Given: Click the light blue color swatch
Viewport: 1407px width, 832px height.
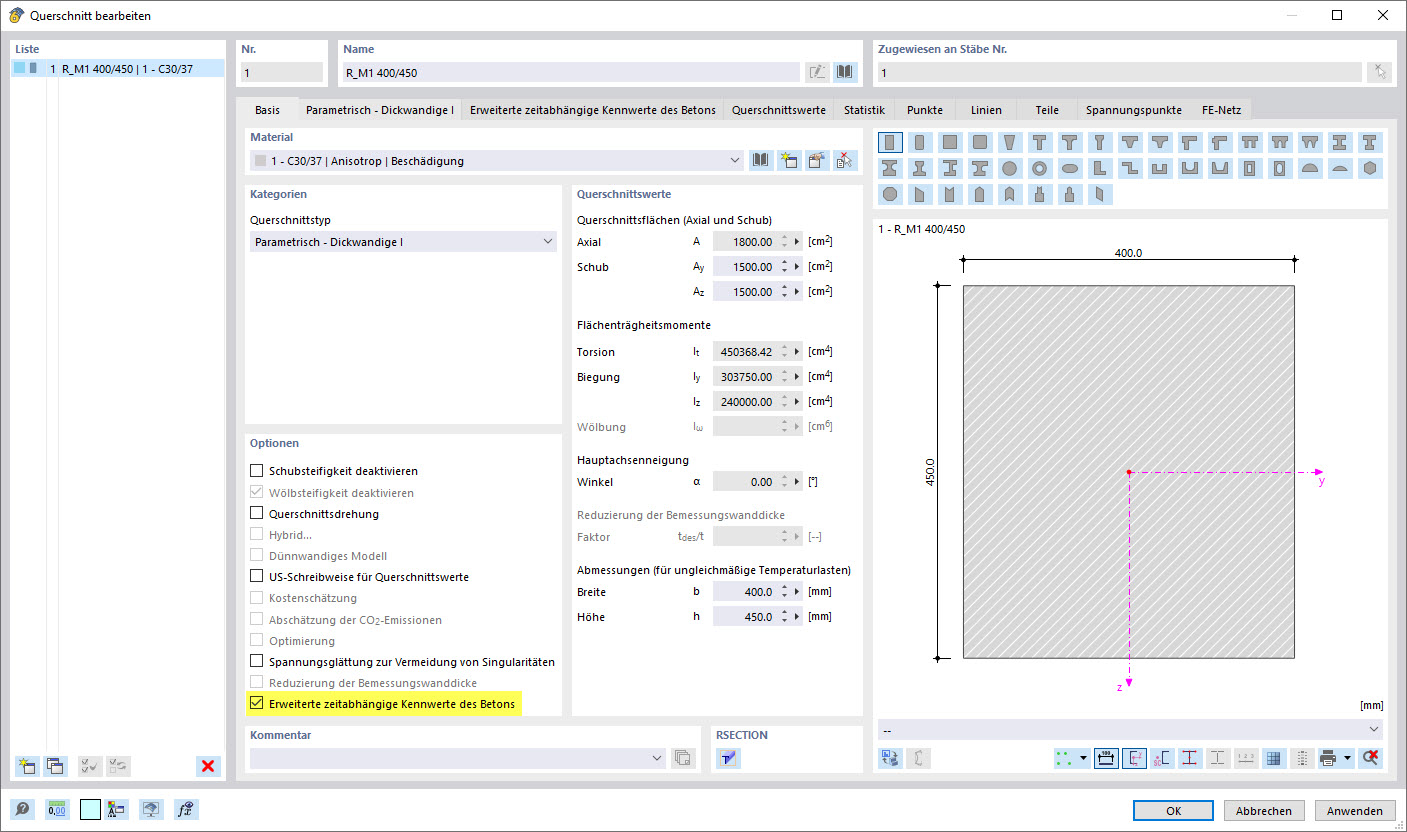Looking at the screenshot, I should point(90,810).
